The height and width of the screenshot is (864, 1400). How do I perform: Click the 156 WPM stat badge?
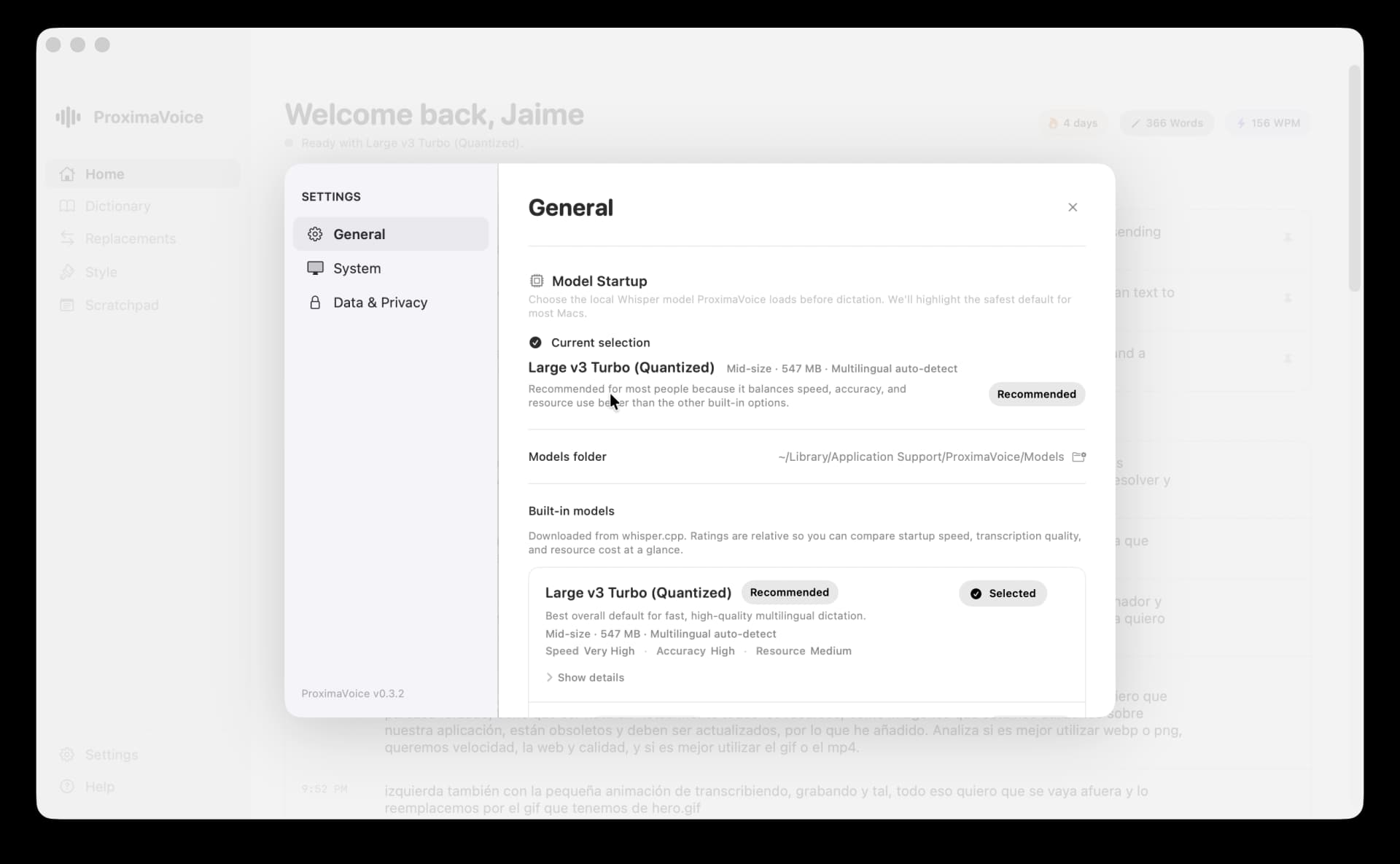(x=1269, y=123)
